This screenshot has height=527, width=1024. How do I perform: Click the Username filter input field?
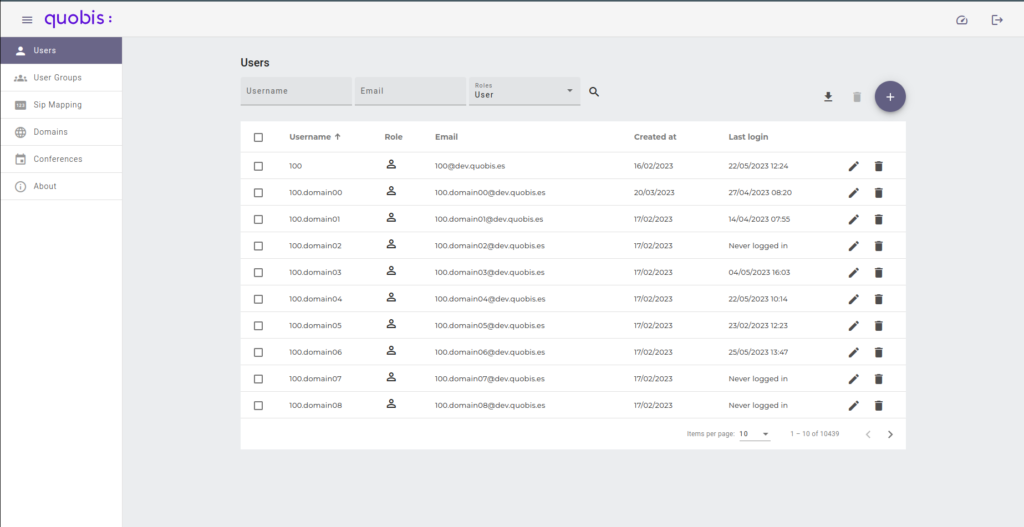(296, 91)
